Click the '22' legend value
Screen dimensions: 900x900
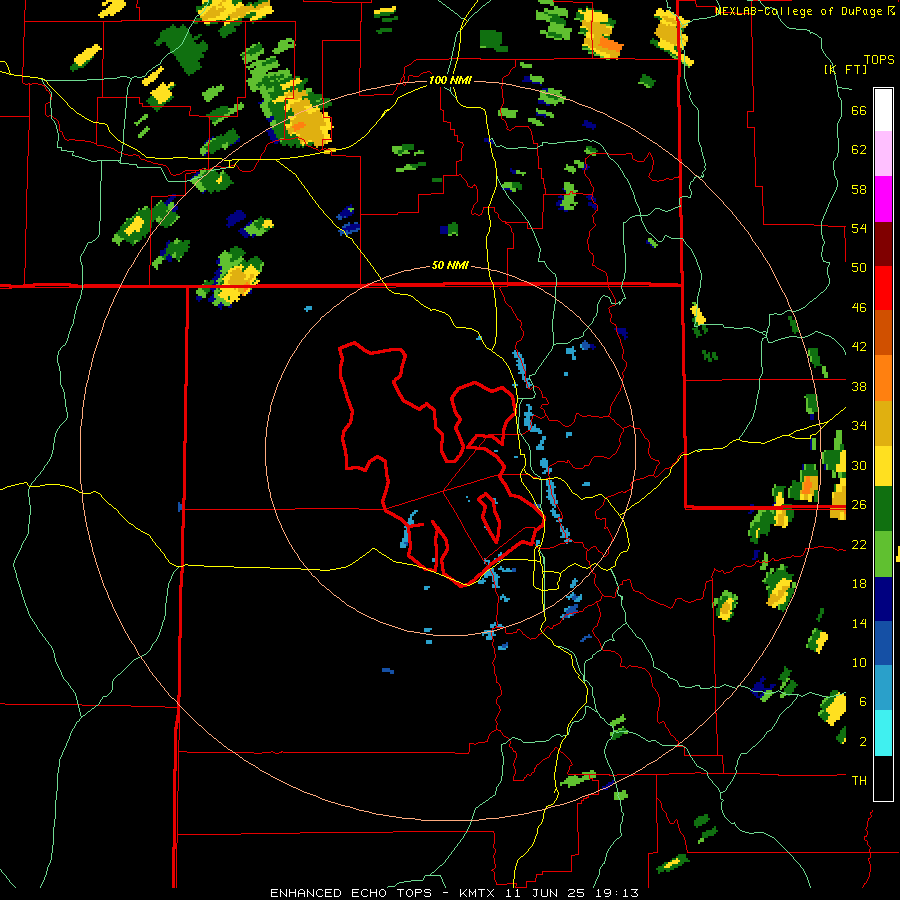[x=859, y=544]
